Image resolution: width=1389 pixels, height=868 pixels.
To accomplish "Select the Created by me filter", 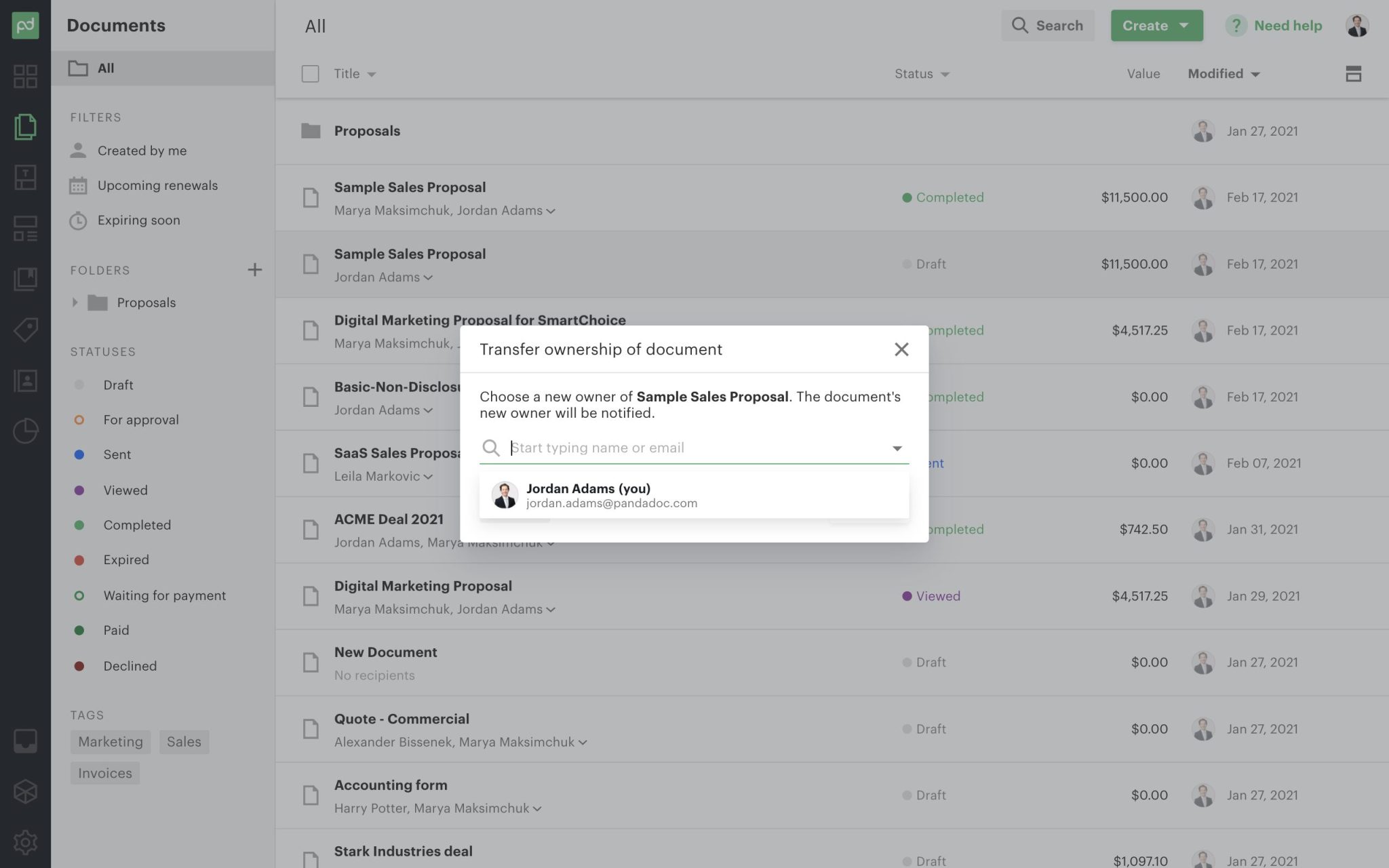I will (x=142, y=151).
